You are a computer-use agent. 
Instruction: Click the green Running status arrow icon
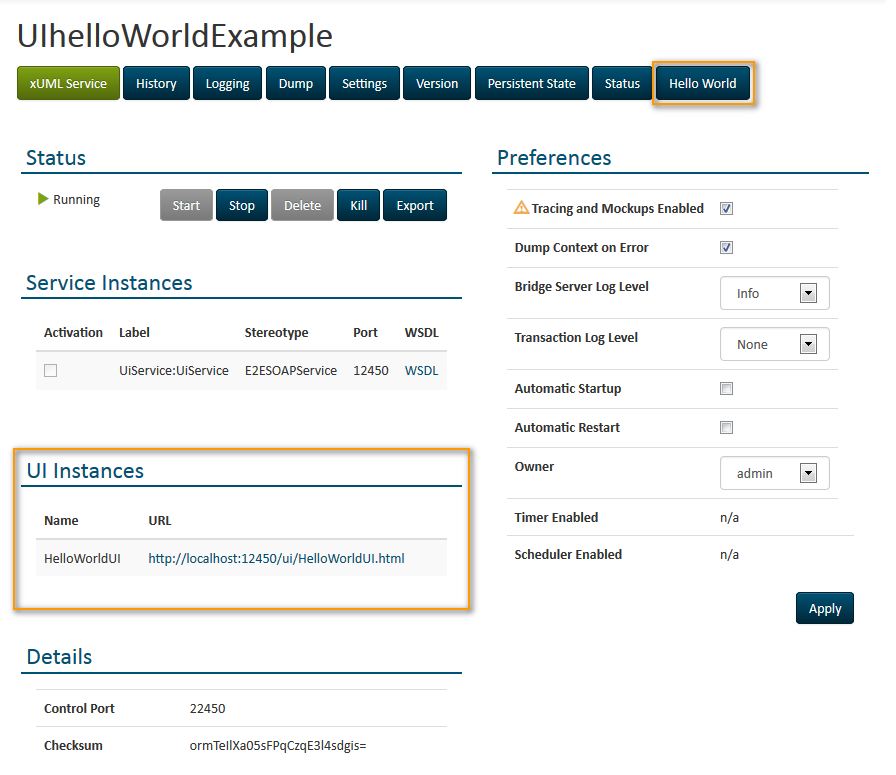pos(43,199)
